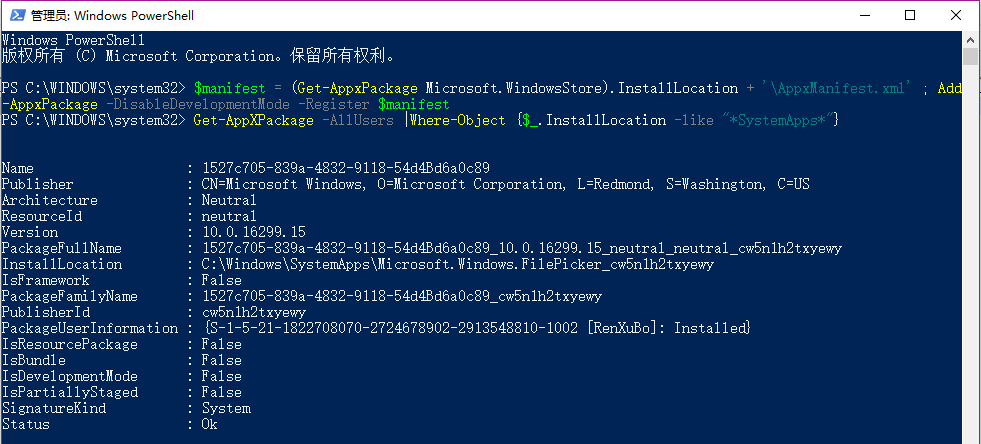Click the SignatureKind value System
The width and height of the screenshot is (981, 444).
(226, 408)
